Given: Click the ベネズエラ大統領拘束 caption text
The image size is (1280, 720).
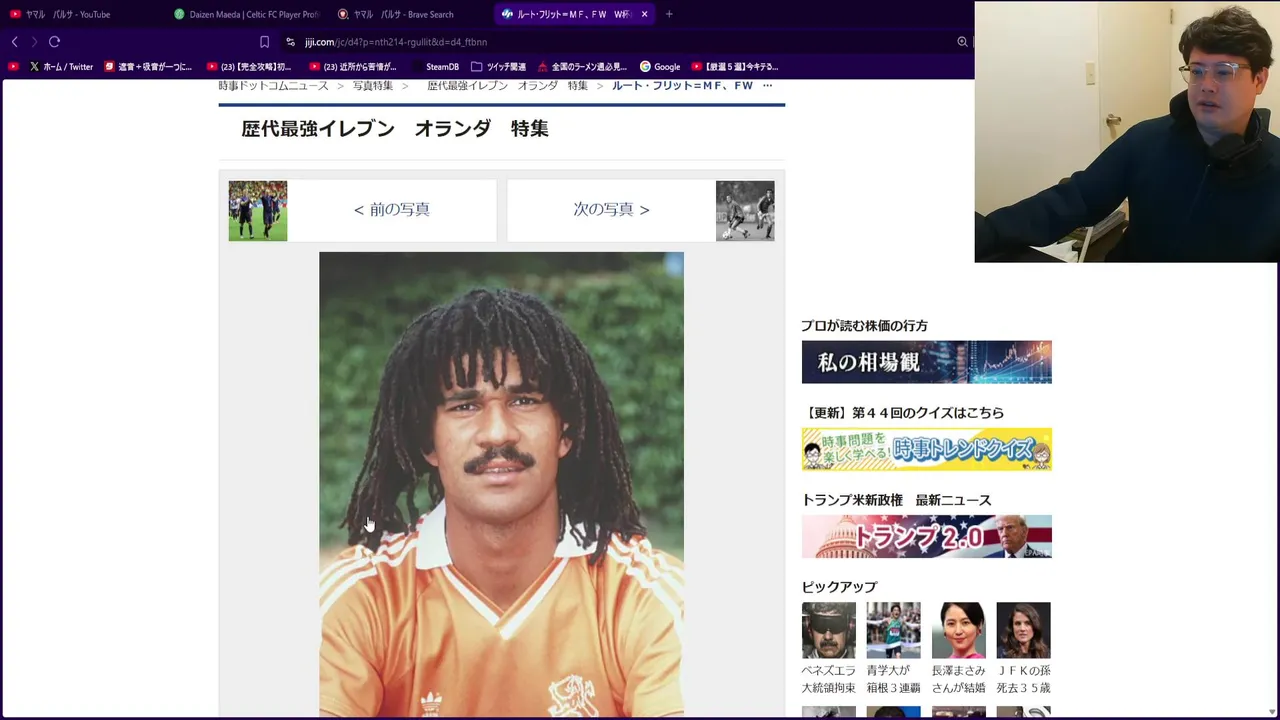Looking at the screenshot, I should [x=828, y=679].
